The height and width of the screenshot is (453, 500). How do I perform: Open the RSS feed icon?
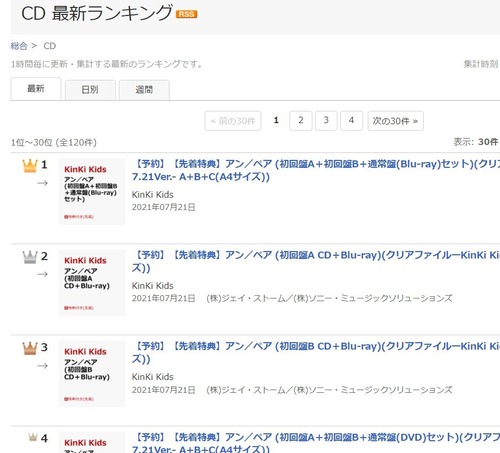click(187, 14)
